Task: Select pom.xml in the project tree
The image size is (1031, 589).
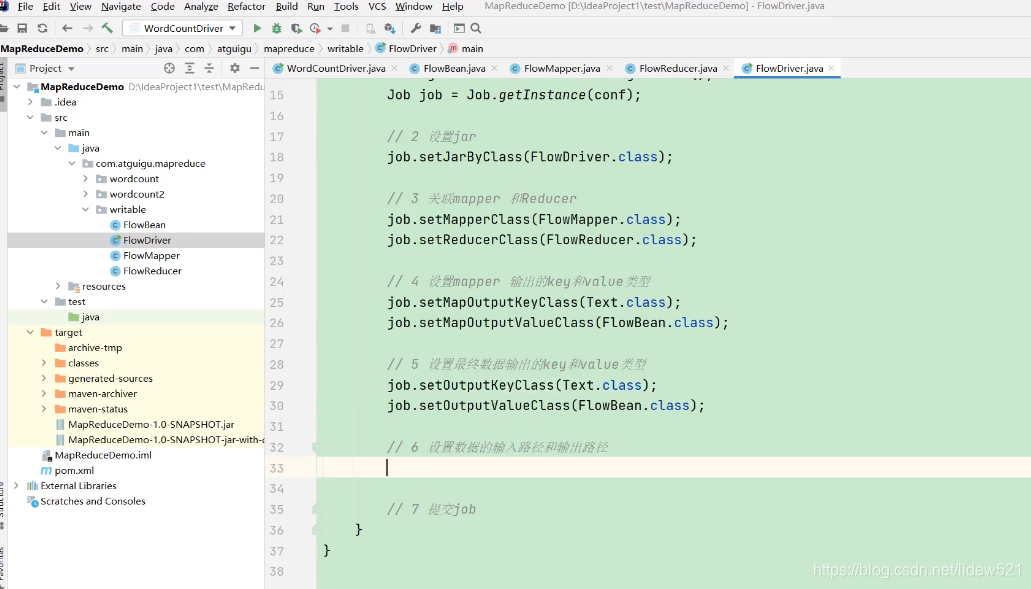Action: (74, 471)
